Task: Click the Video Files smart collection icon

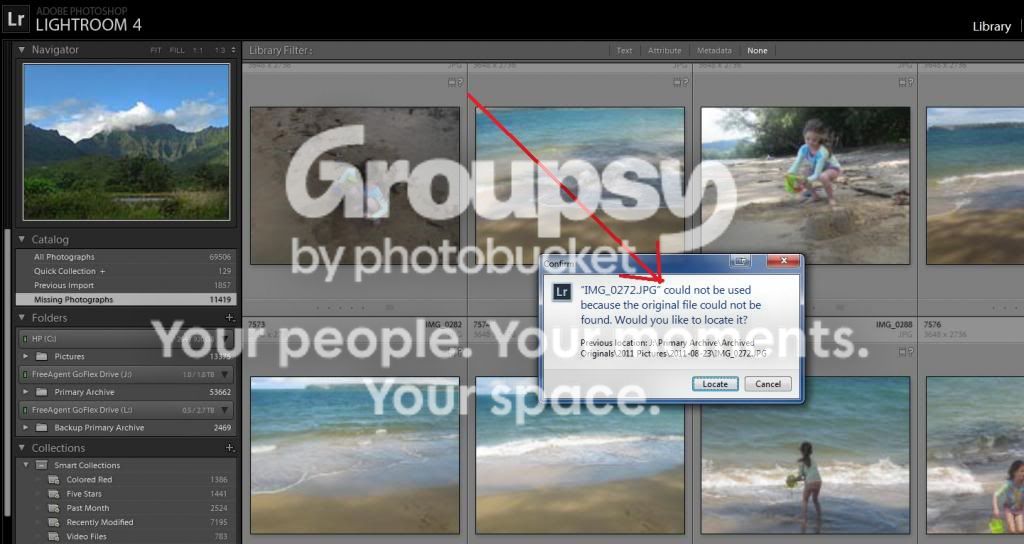Action: point(54,537)
